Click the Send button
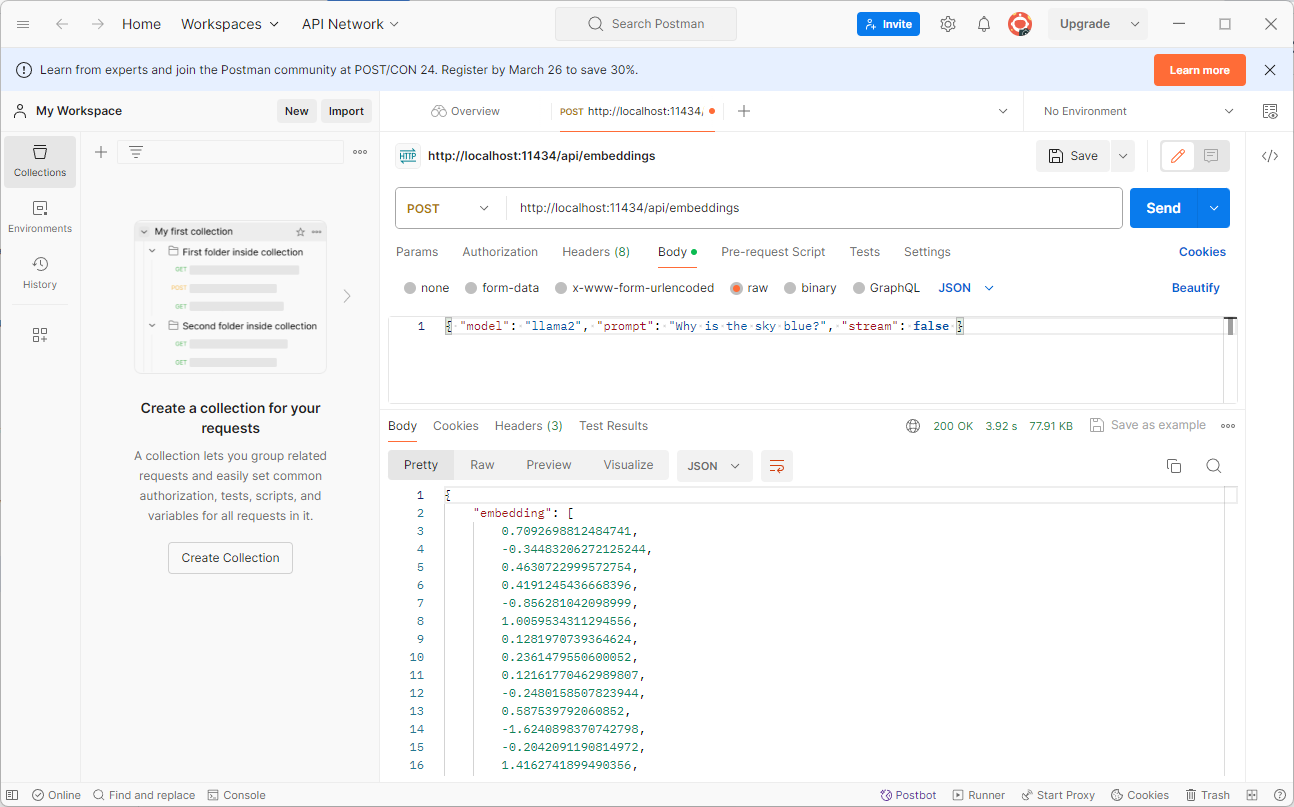This screenshot has width=1294, height=807. [1164, 208]
